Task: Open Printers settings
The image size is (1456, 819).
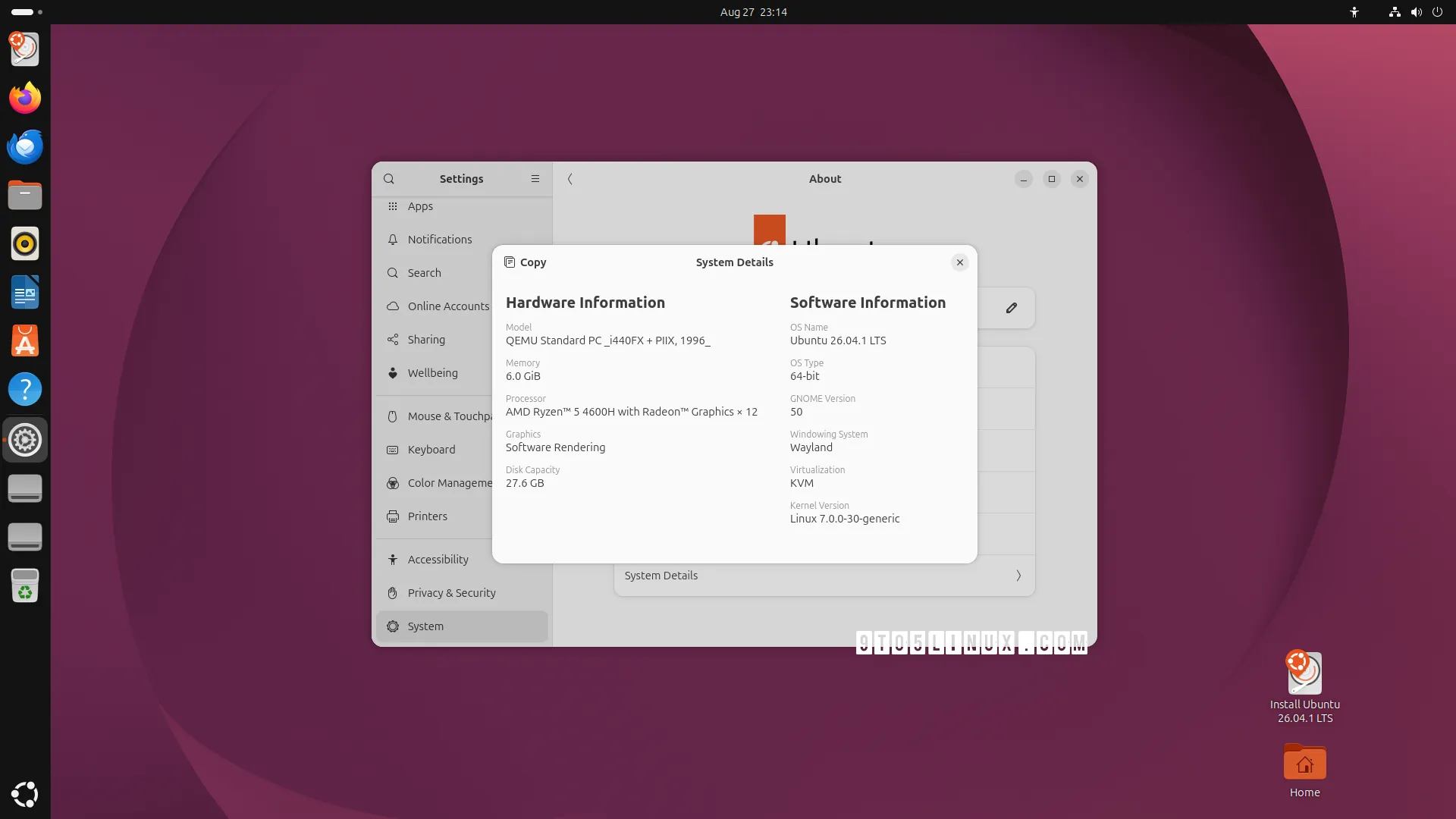Action: point(435,516)
